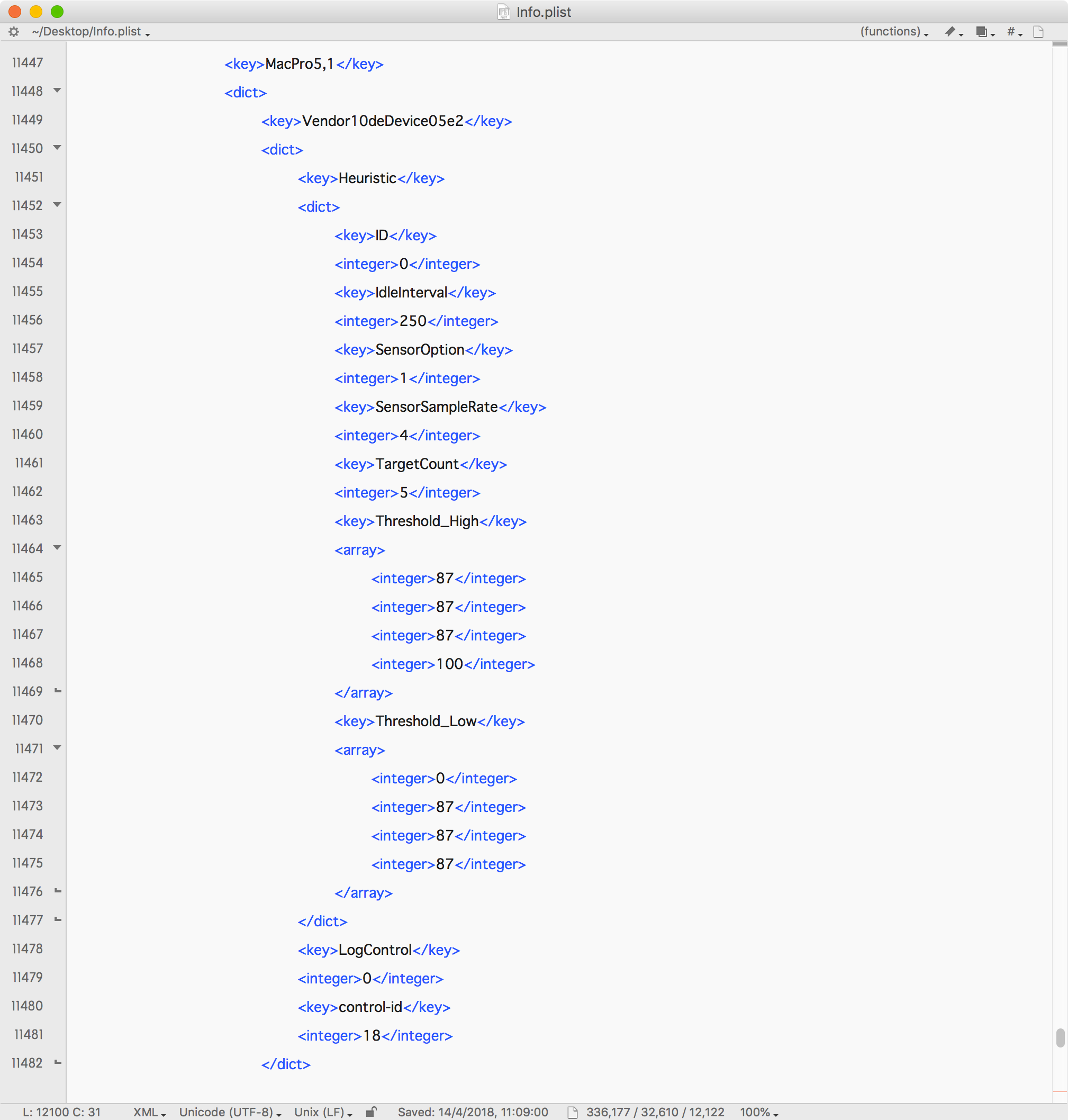The width and height of the screenshot is (1068, 1120).
Task: Open the counterparts stacked-squares menu
Action: pos(984,32)
